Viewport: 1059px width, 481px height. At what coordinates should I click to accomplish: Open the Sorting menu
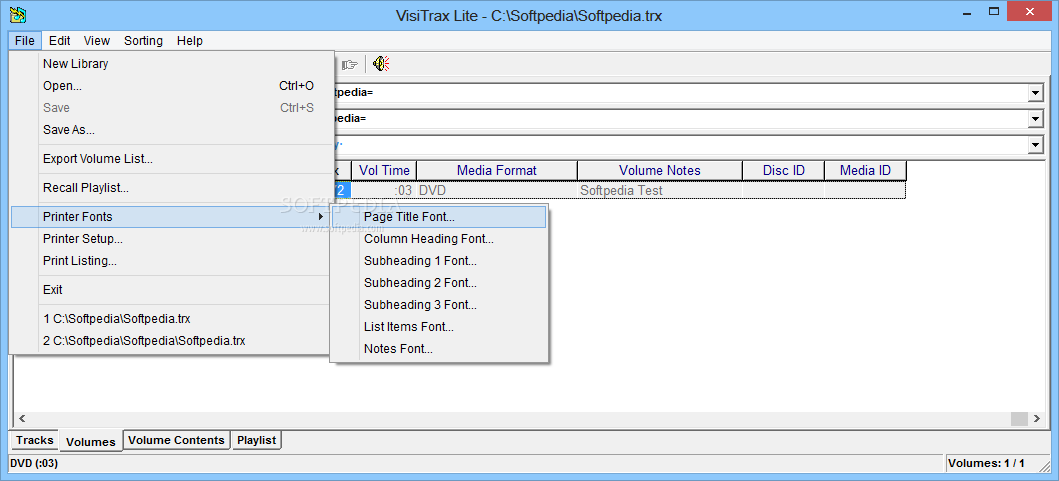(143, 41)
